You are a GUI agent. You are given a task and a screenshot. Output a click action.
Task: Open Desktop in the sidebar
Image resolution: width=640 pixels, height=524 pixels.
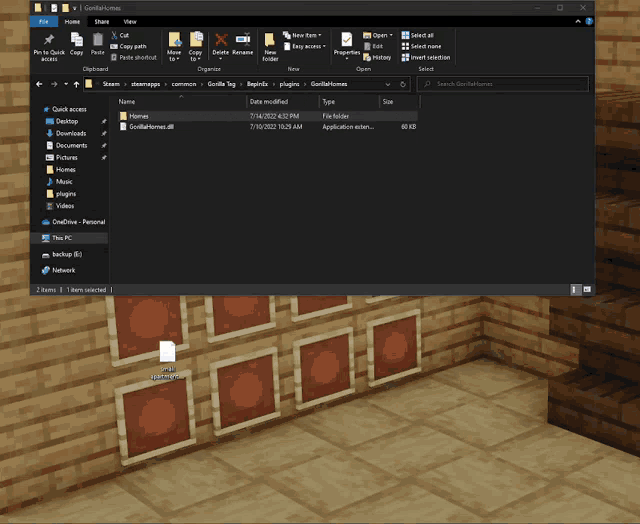[x=67, y=121]
